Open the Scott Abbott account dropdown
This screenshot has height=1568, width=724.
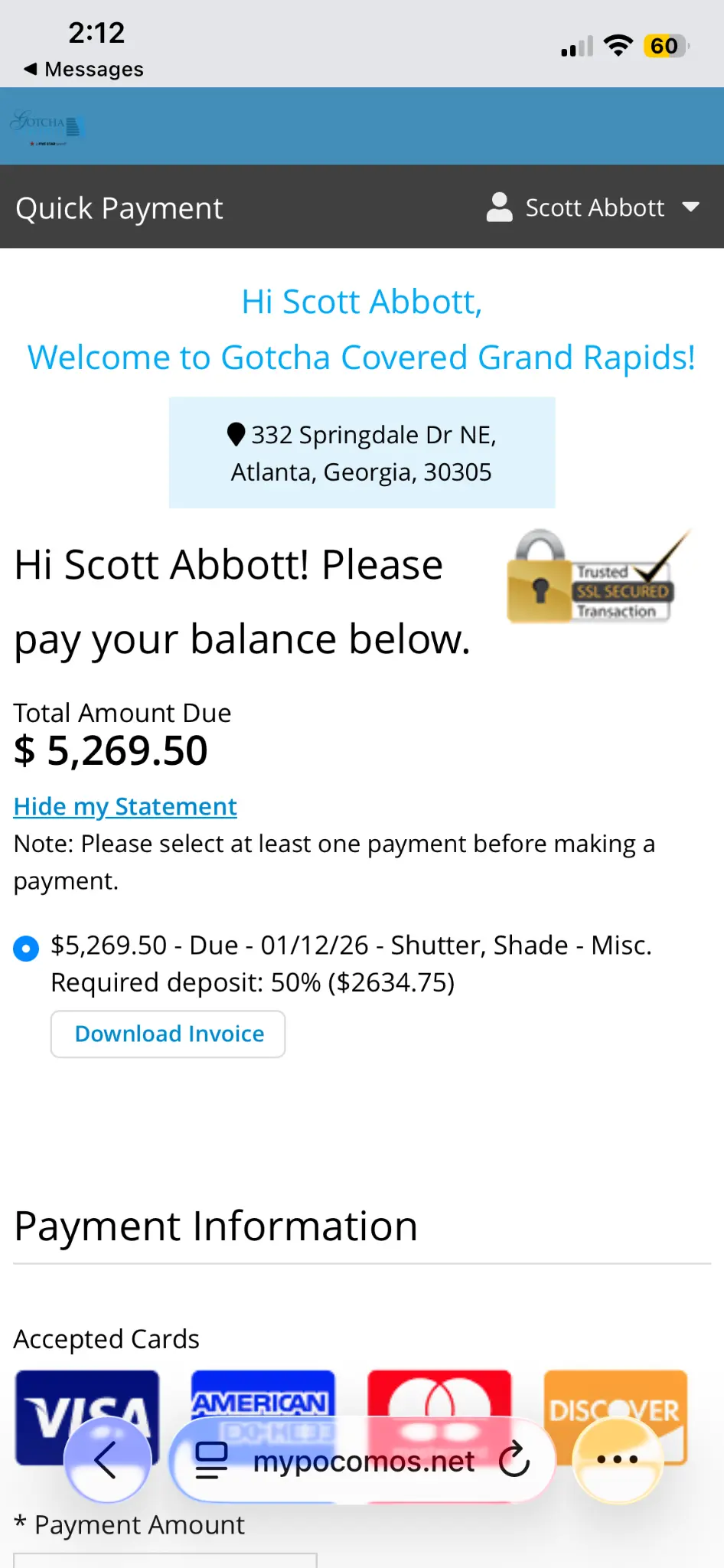[690, 207]
